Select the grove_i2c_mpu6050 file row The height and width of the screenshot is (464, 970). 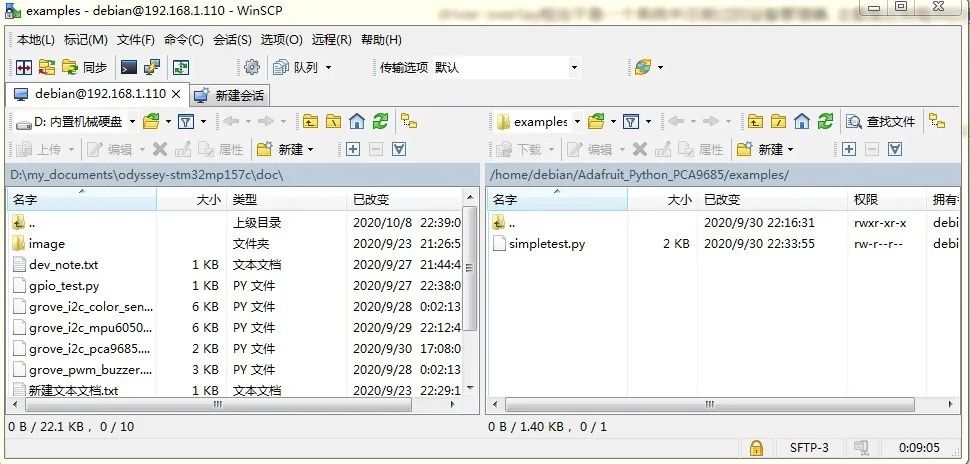point(236,327)
